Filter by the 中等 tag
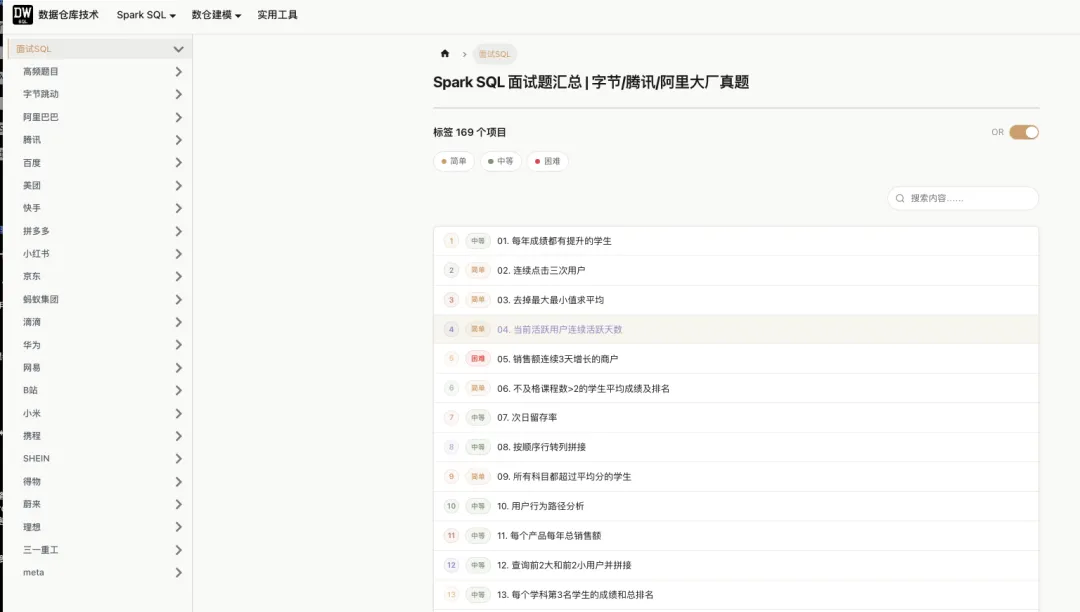Screen dimensions: 1080x612 click(x=501, y=161)
